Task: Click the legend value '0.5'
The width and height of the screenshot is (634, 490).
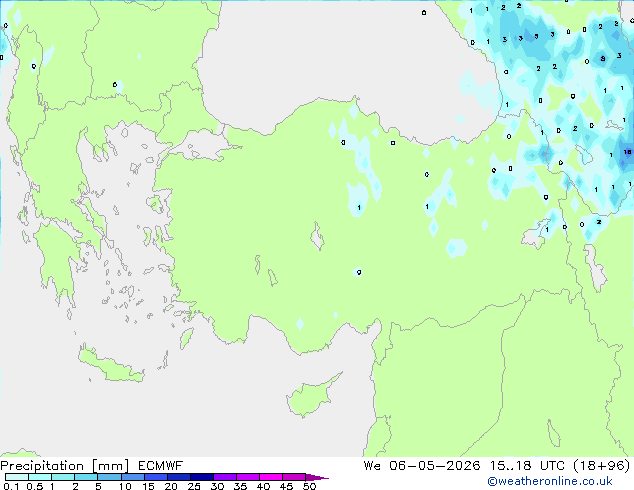Action: click(35, 486)
